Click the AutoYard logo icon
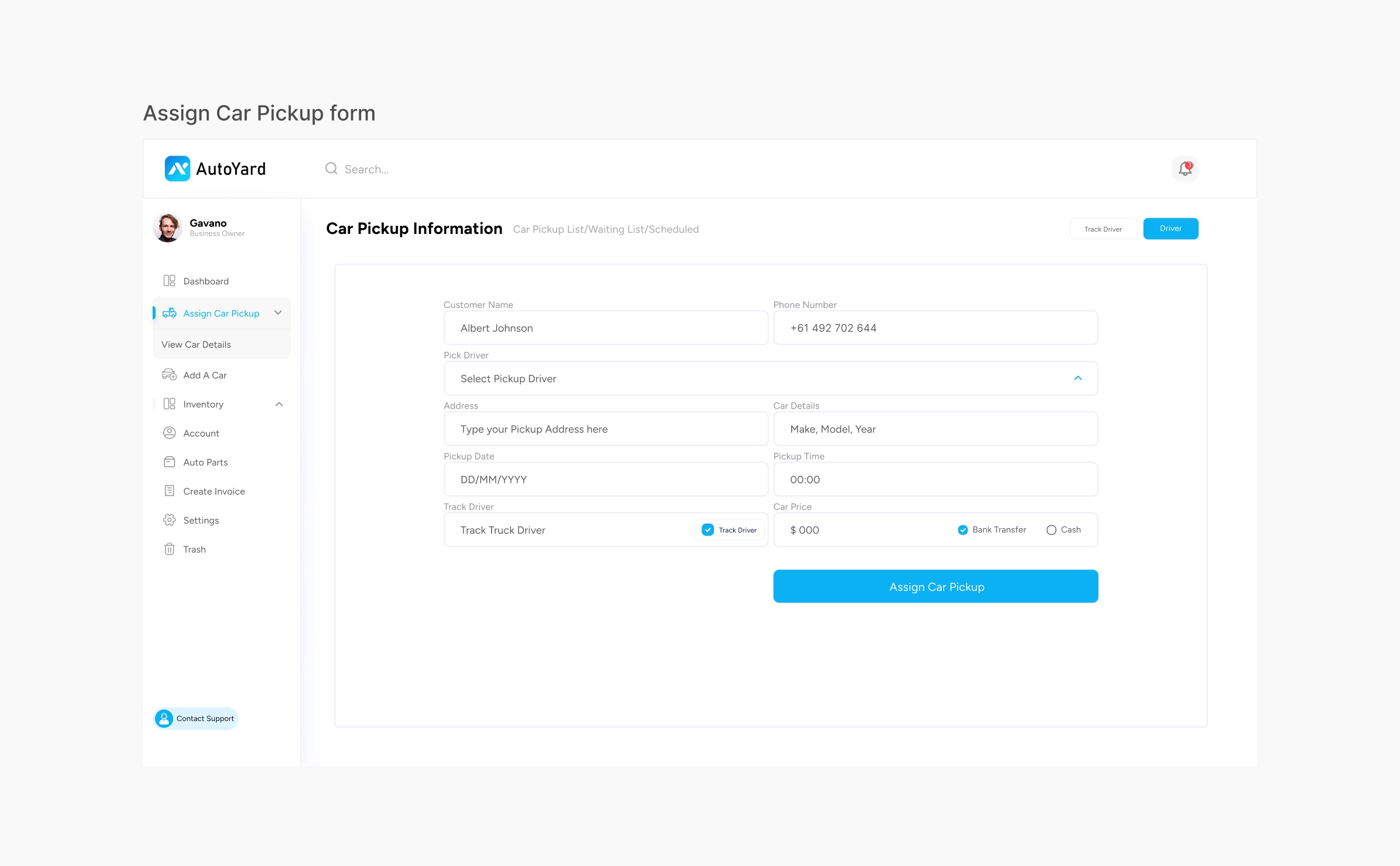 coord(177,169)
